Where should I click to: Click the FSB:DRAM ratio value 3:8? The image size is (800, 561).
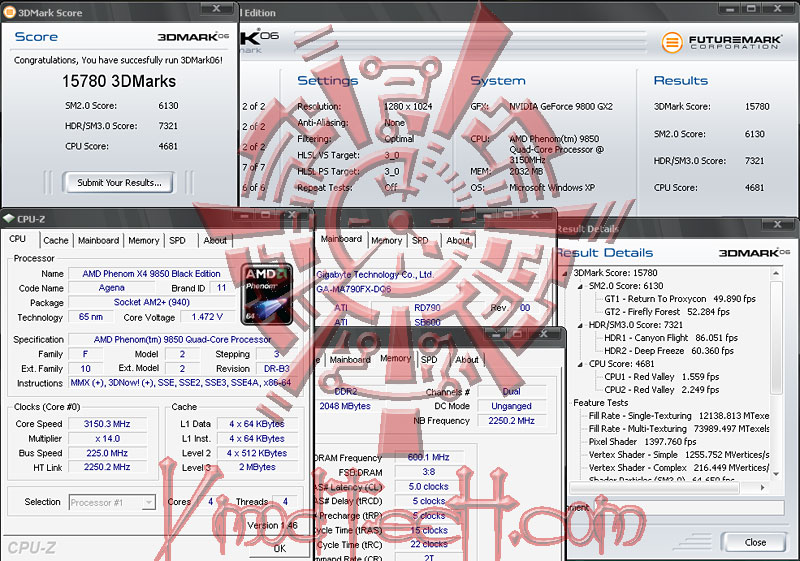[429, 472]
